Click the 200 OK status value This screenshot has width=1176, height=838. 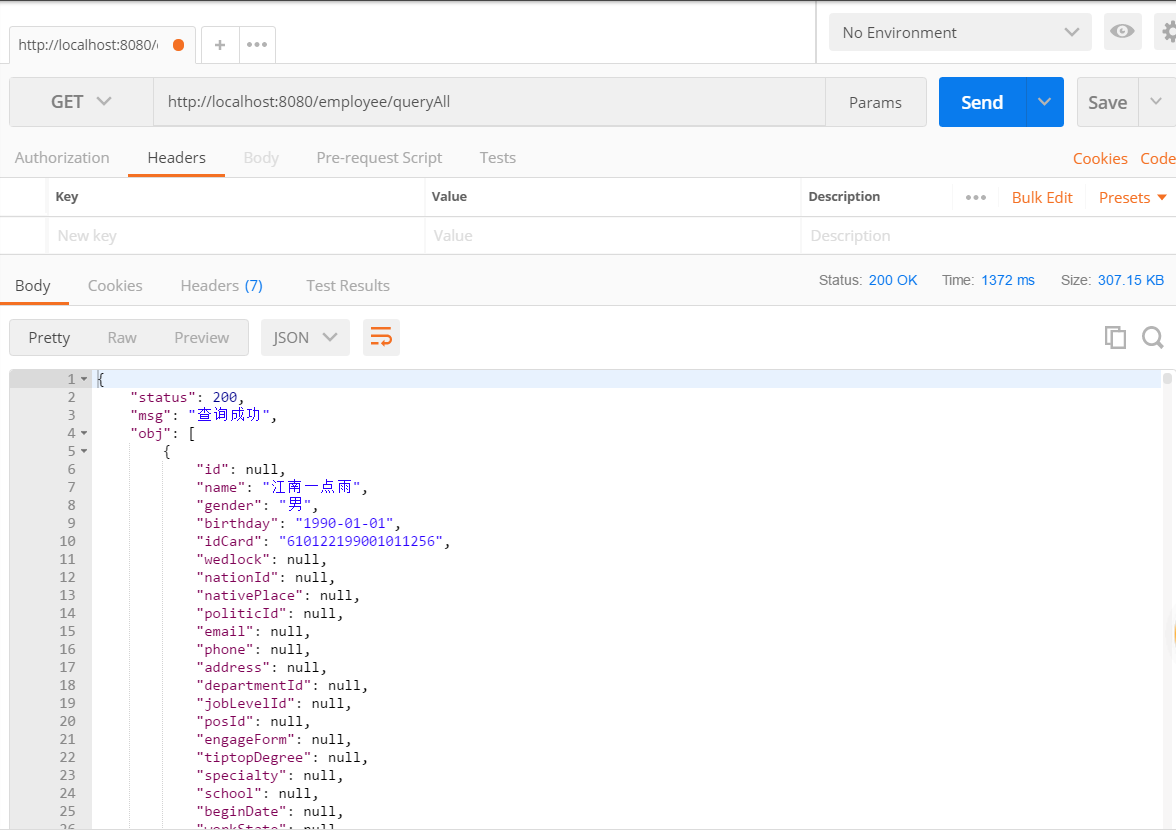pos(892,280)
